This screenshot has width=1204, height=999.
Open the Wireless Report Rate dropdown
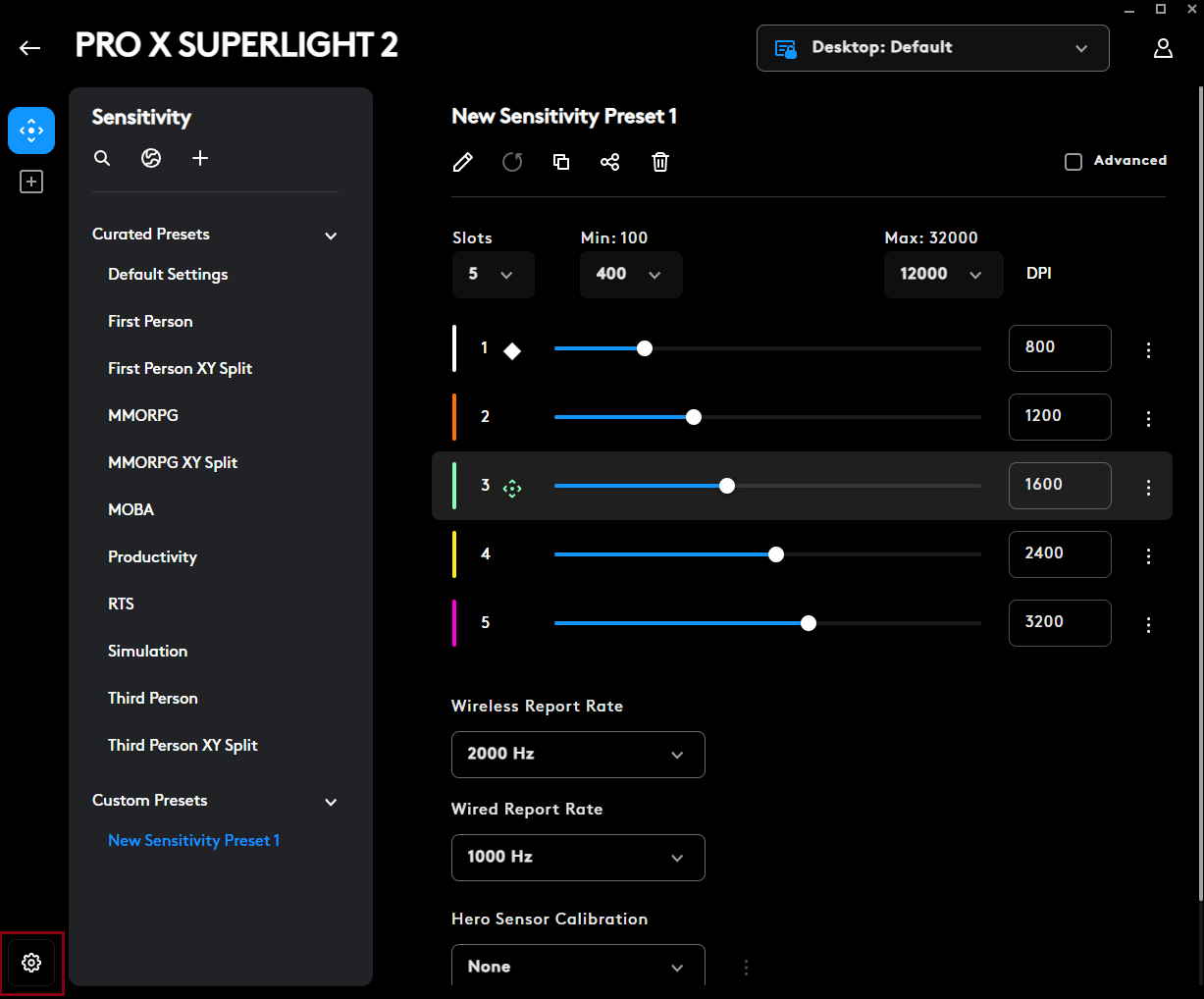(577, 755)
